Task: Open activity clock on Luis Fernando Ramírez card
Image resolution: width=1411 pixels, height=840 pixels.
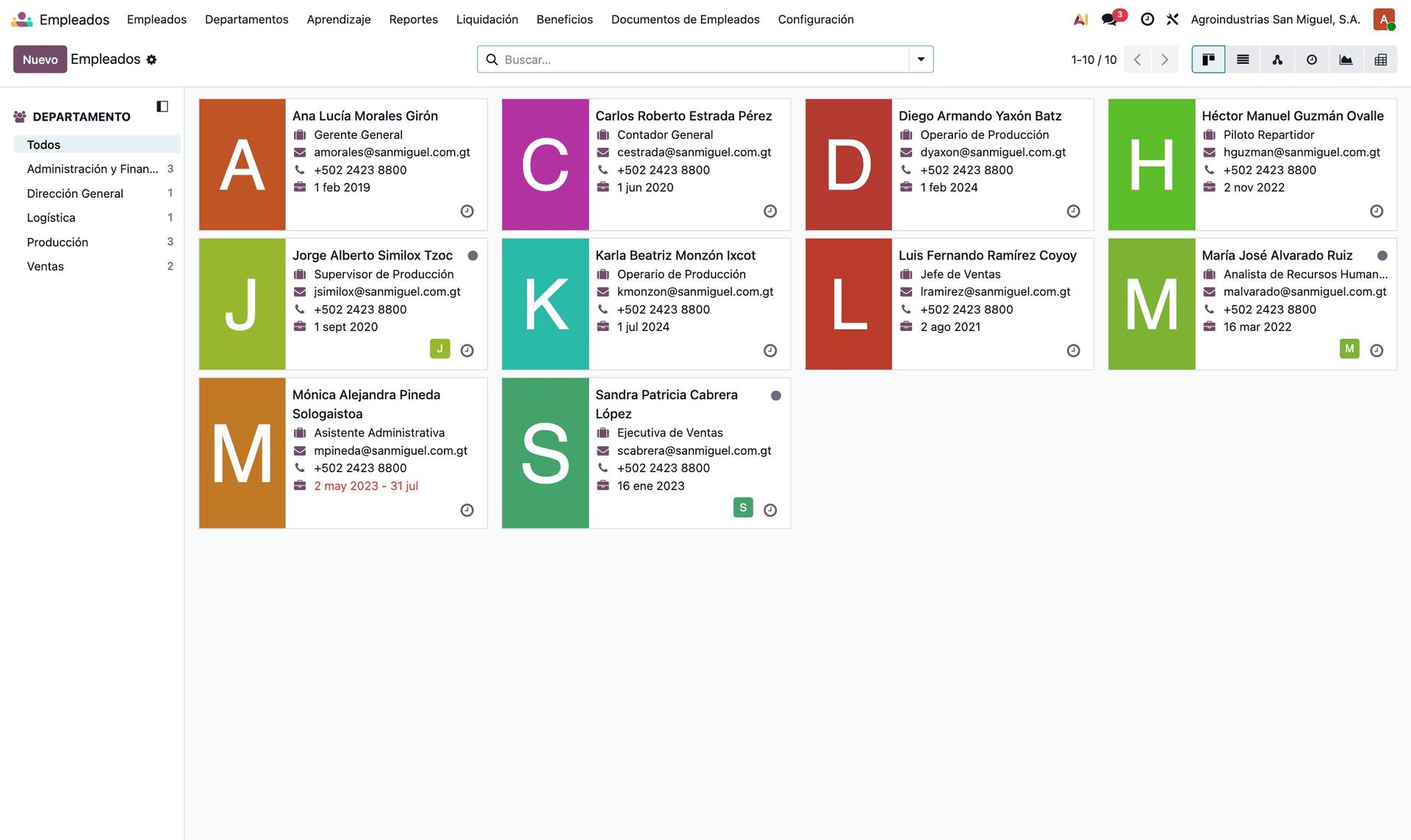Action: [1074, 351]
